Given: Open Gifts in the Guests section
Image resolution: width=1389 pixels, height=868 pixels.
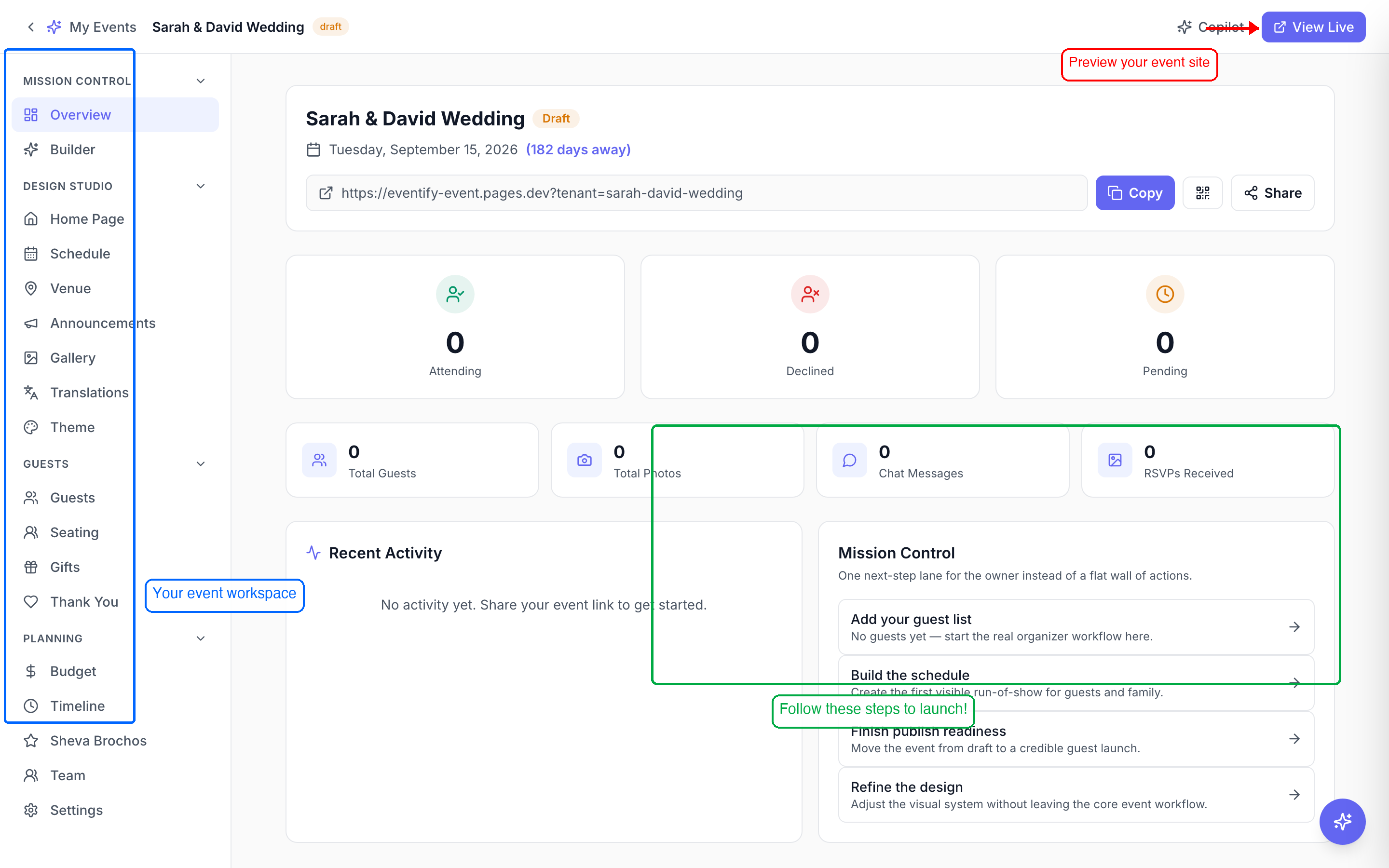Looking at the screenshot, I should (x=65, y=567).
